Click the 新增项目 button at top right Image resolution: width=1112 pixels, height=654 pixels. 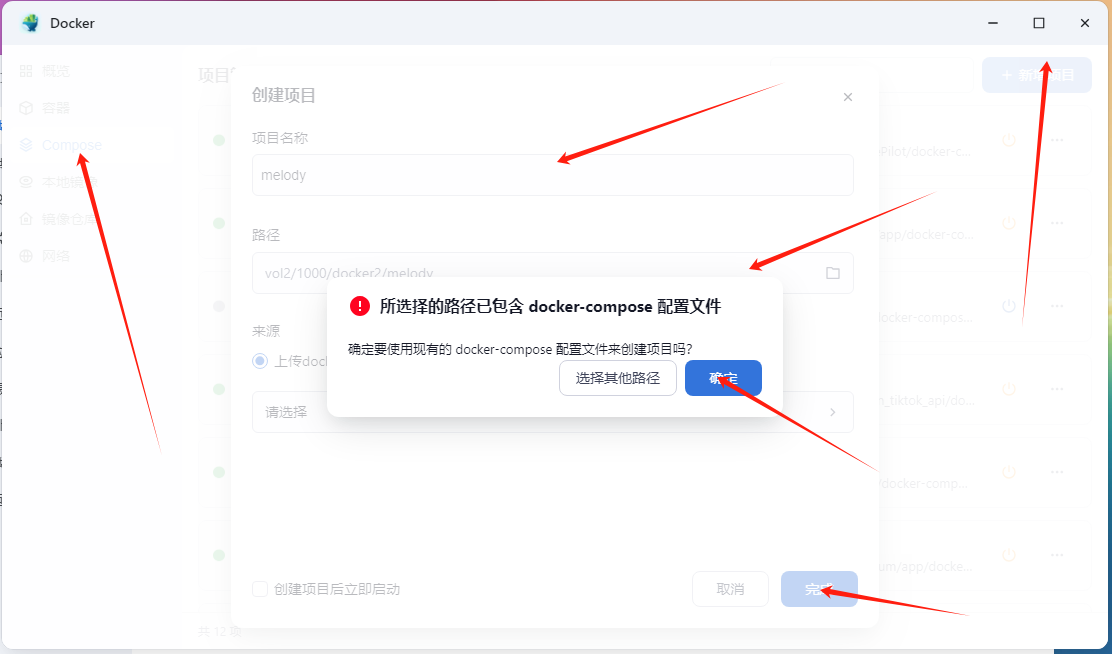[x=1037, y=75]
